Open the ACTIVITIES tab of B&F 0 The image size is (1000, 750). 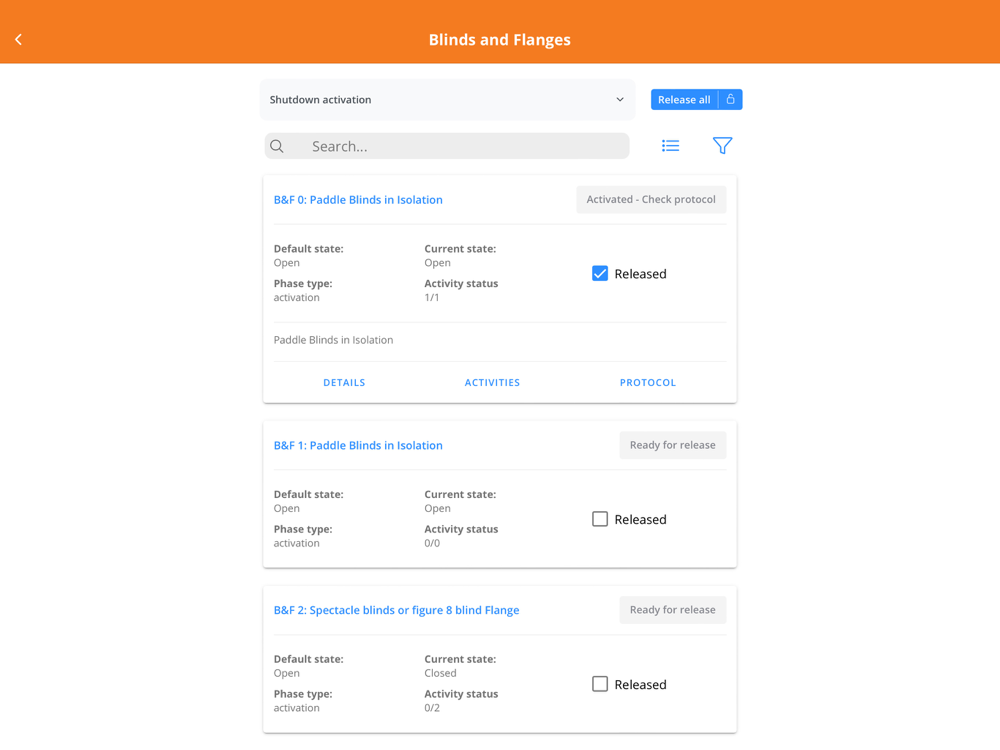point(492,383)
